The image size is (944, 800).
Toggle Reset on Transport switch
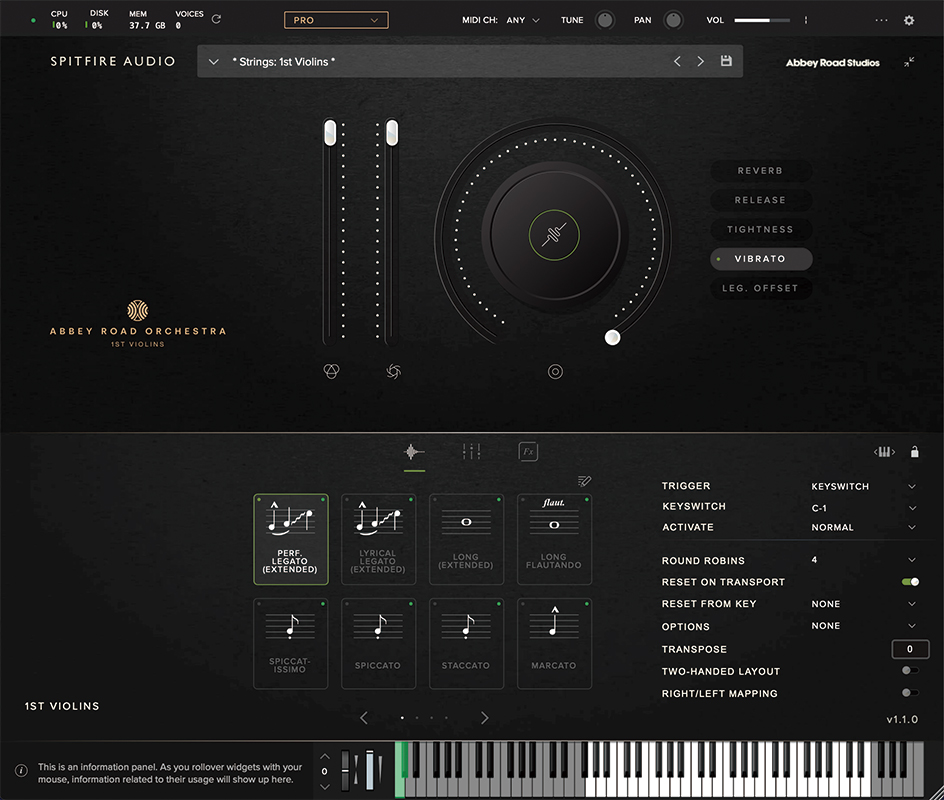point(910,581)
